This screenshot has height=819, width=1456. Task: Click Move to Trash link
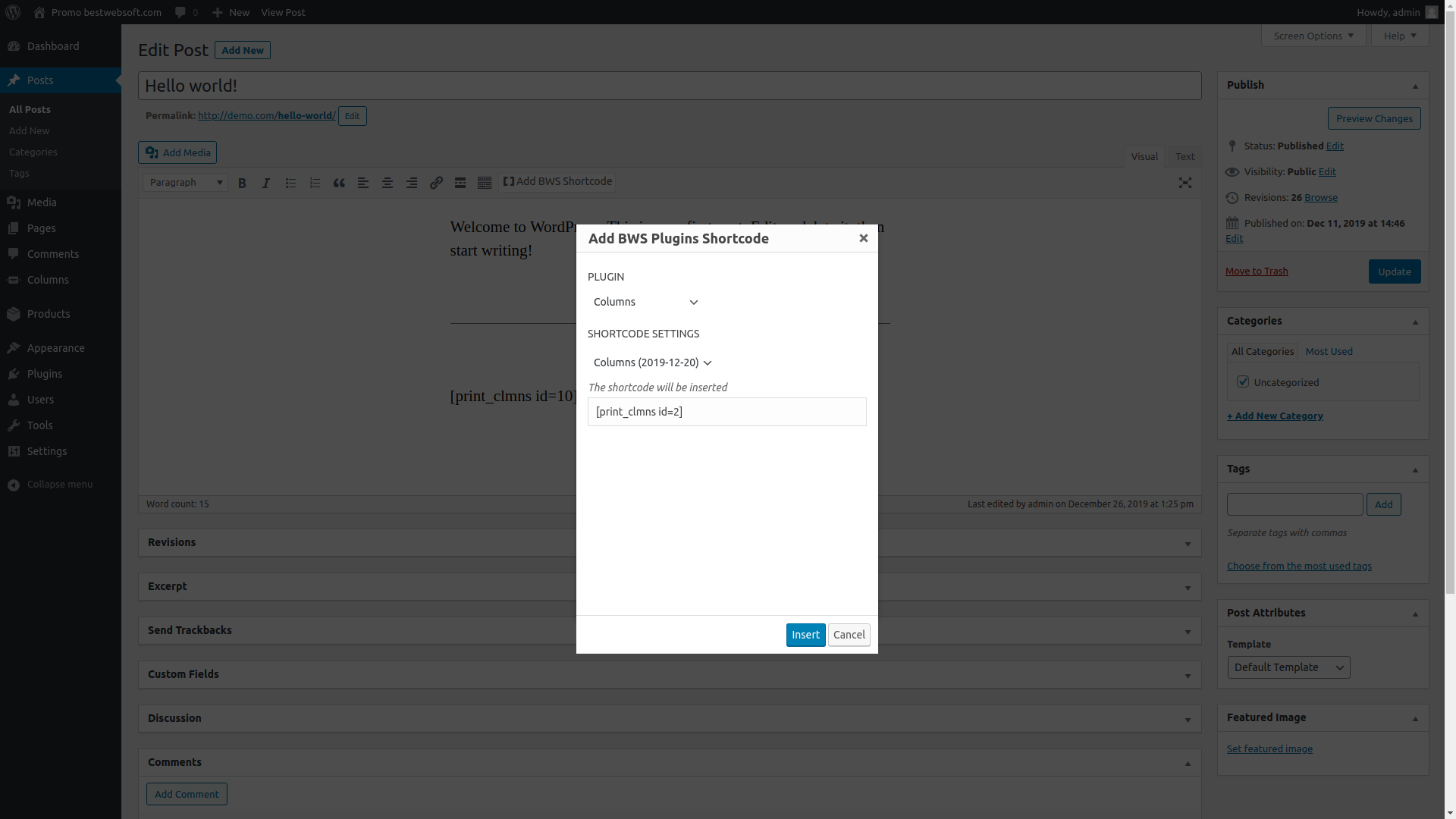pos(1257,271)
